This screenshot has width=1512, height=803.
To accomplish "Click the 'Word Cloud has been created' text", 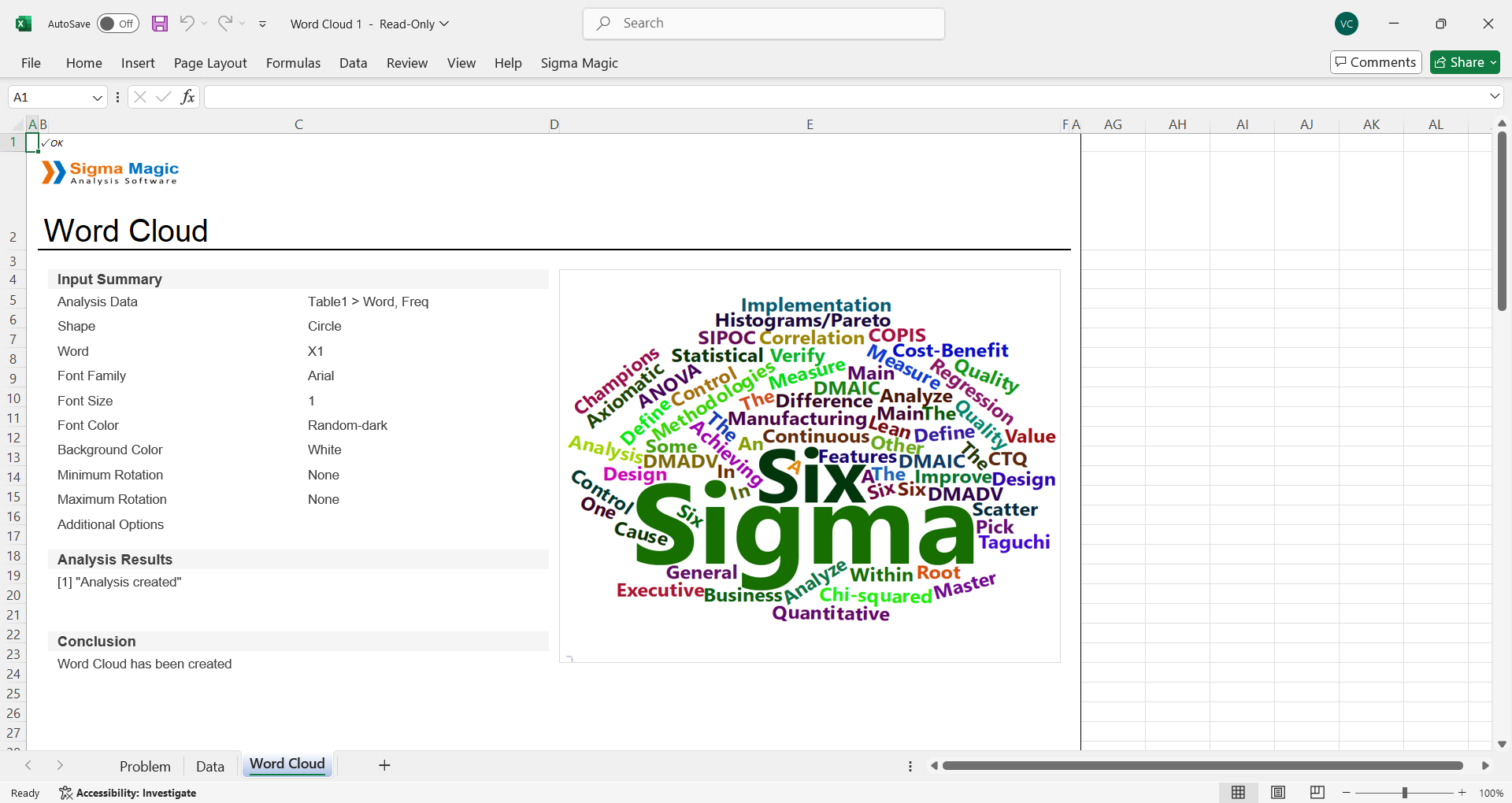I will [x=144, y=664].
